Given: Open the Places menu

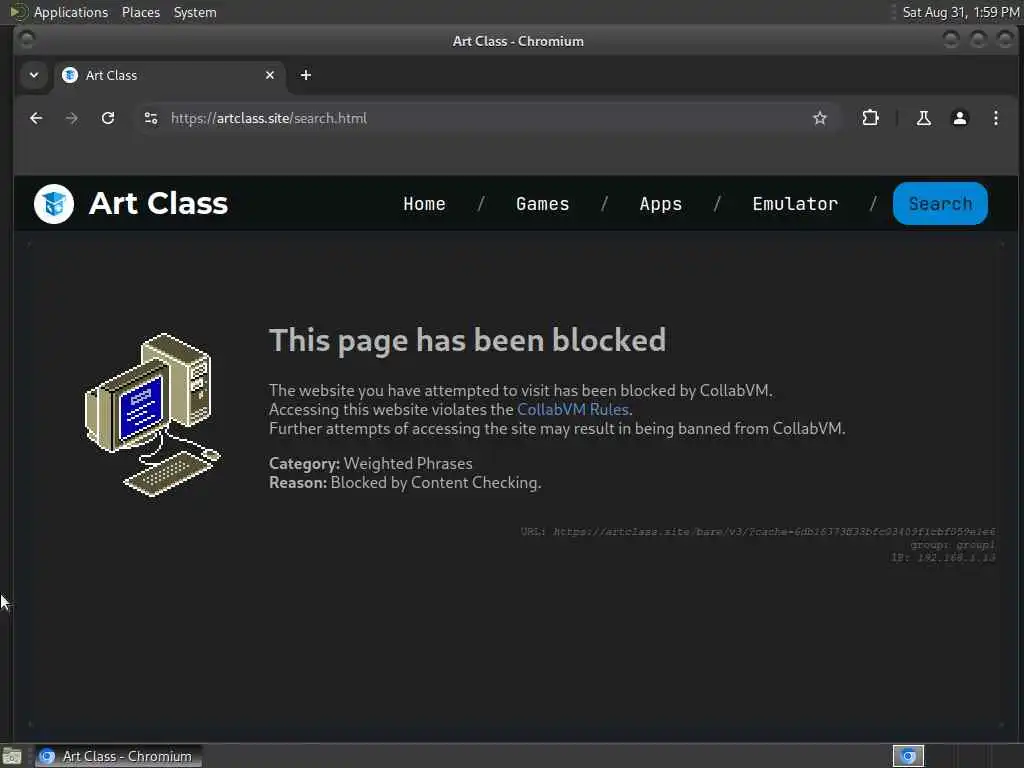Looking at the screenshot, I should pos(141,12).
